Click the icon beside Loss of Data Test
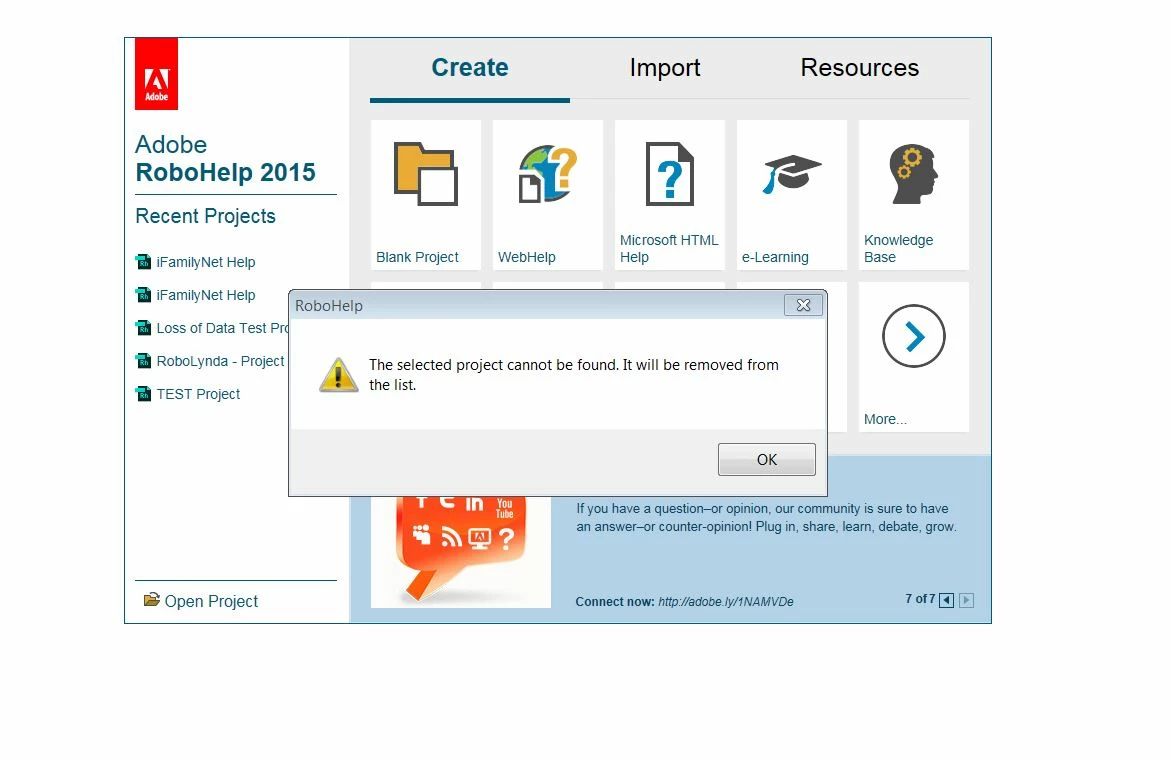 pos(144,327)
